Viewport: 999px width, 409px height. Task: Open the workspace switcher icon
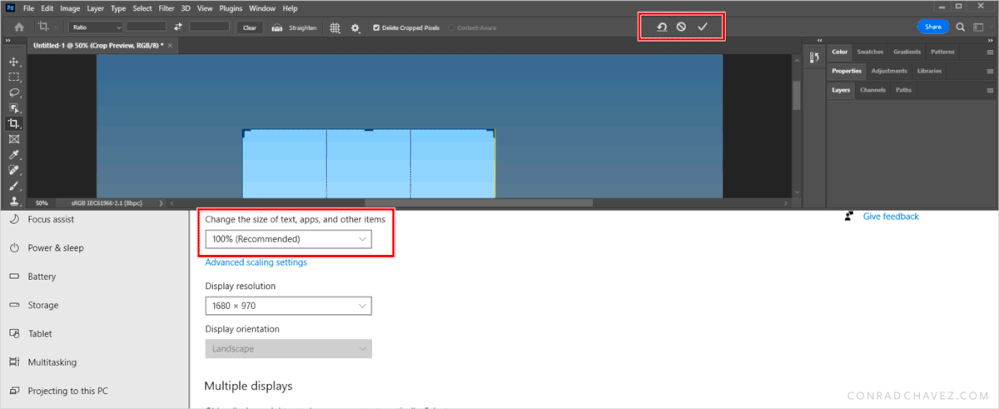(979, 27)
